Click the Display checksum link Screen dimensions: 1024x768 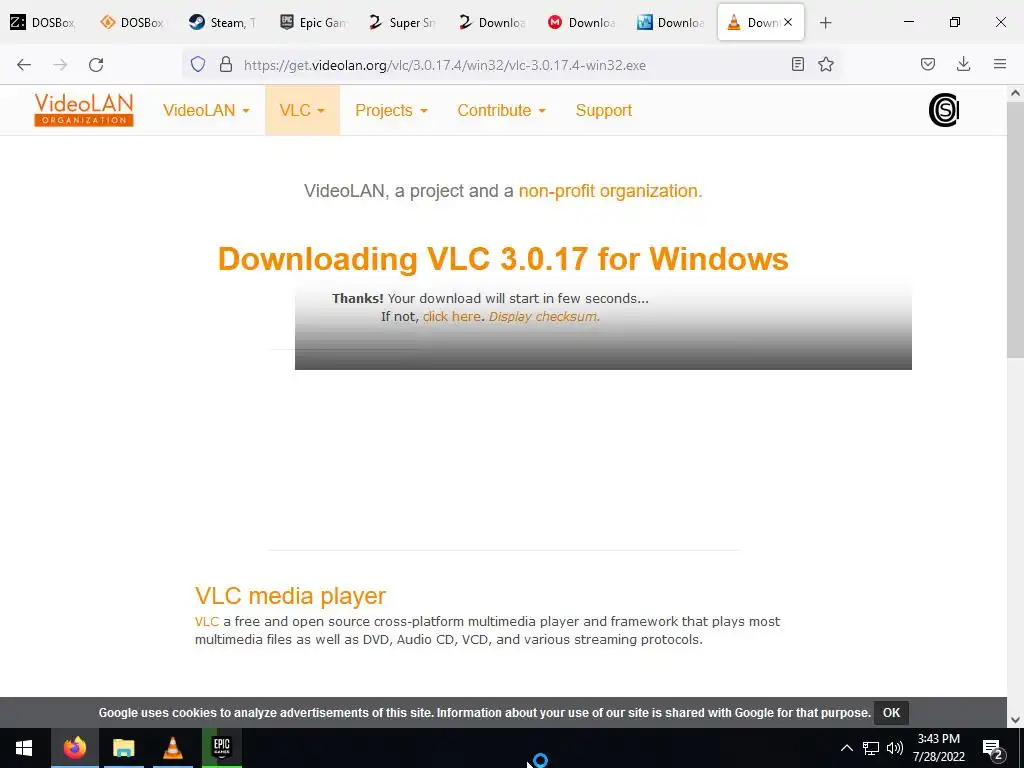pos(543,317)
